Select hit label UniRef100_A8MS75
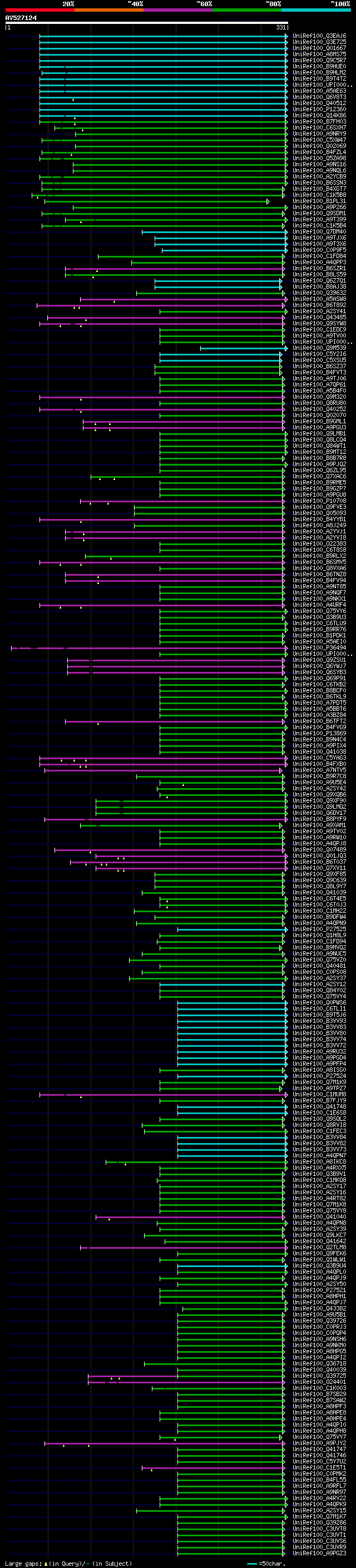This screenshot has width=356, height=1568. [x=319, y=54]
